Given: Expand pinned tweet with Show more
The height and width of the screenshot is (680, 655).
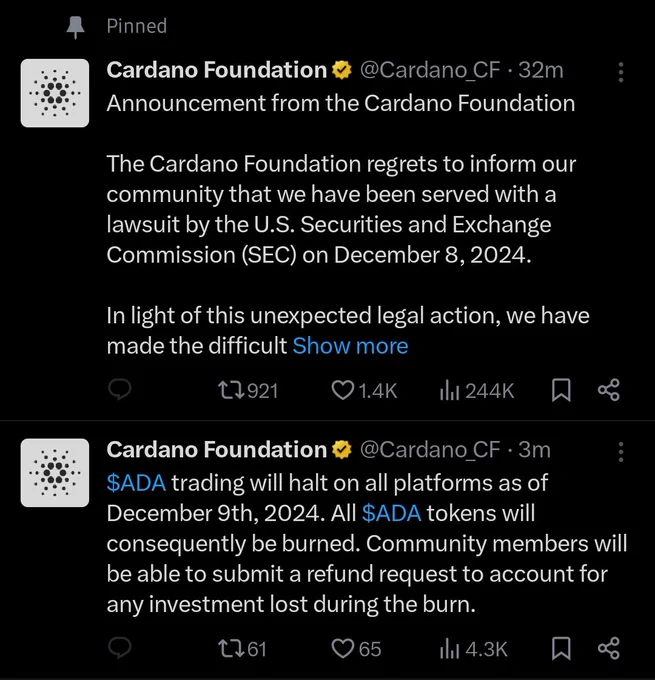Looking at the screenshot, I should click(x=350, y=346).
